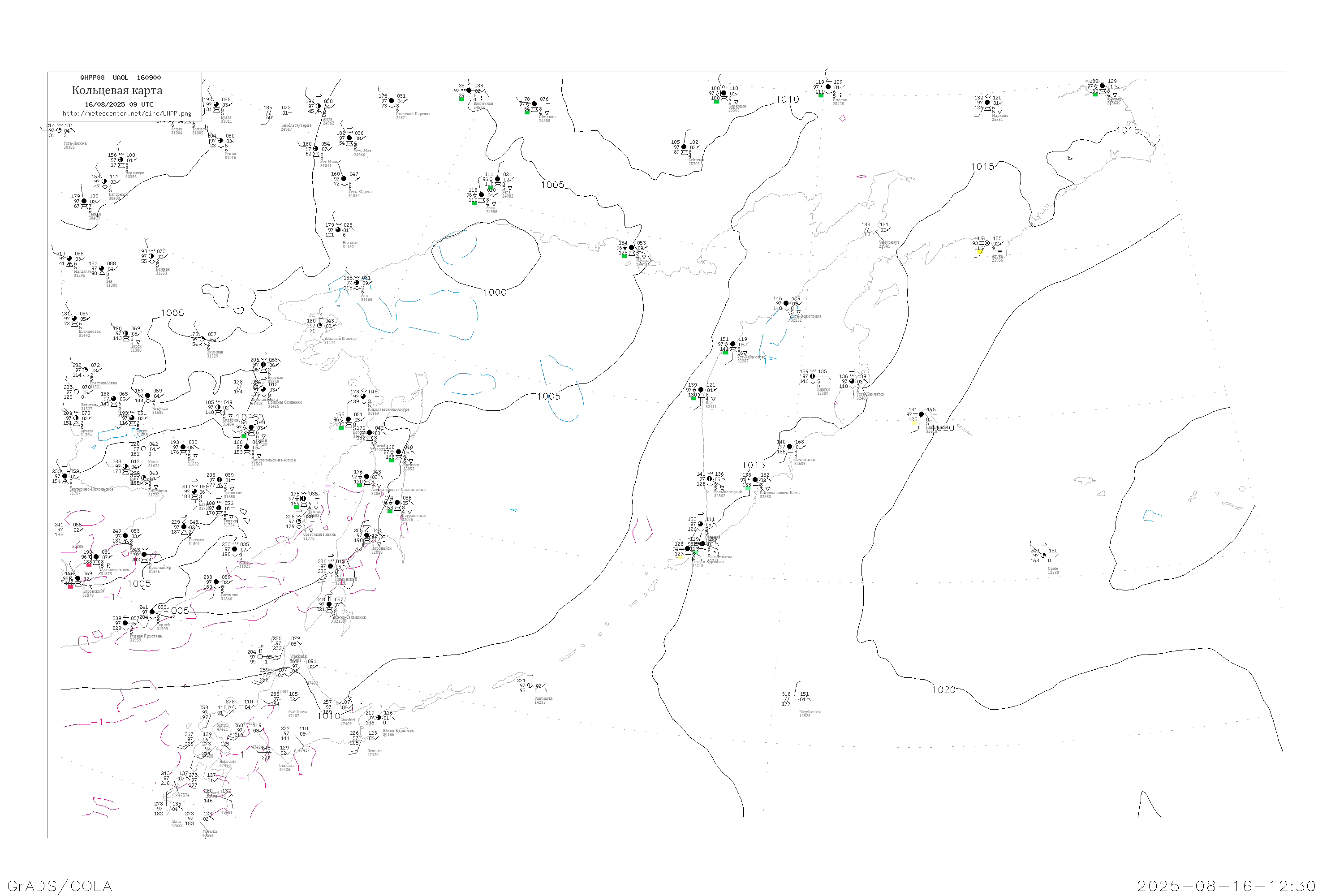Click the station circle at Бомнак 31253
Viewport: 1344px width, 896px height.
tap(151, 257)
